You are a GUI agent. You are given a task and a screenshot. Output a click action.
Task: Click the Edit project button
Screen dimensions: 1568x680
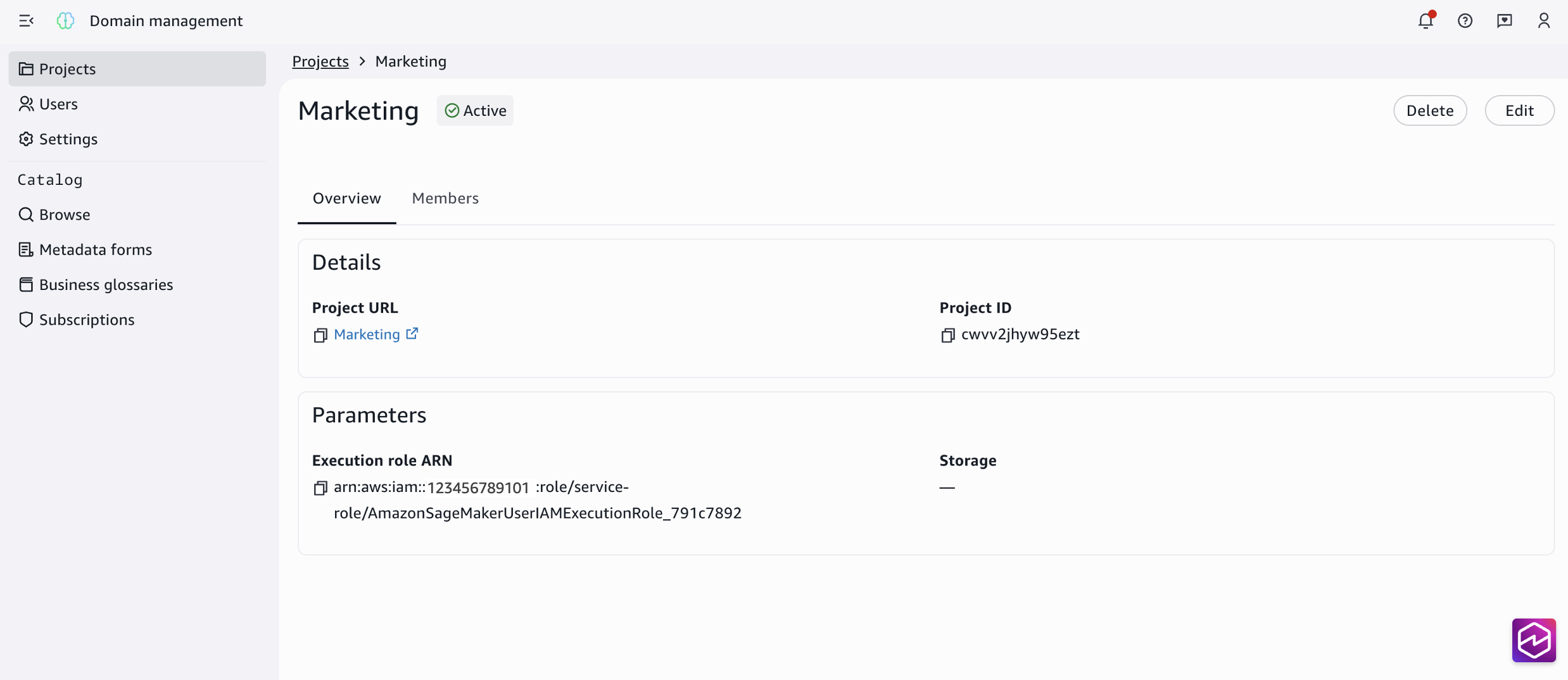[1519, 110]
